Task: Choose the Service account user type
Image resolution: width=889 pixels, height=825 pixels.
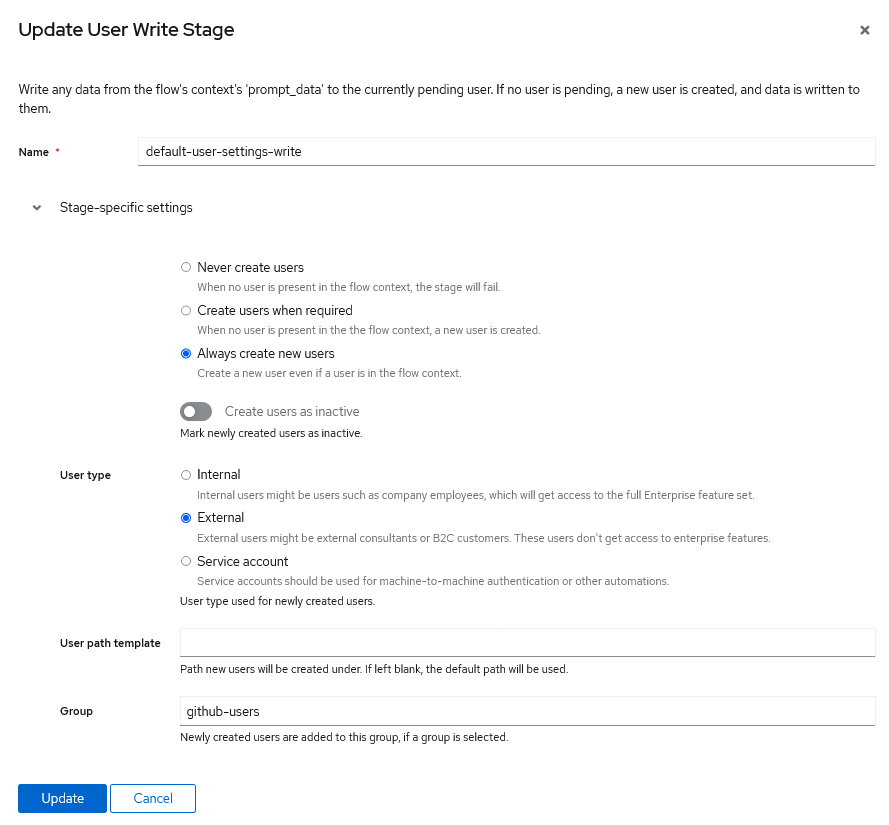Action: [x=186, y=562]
